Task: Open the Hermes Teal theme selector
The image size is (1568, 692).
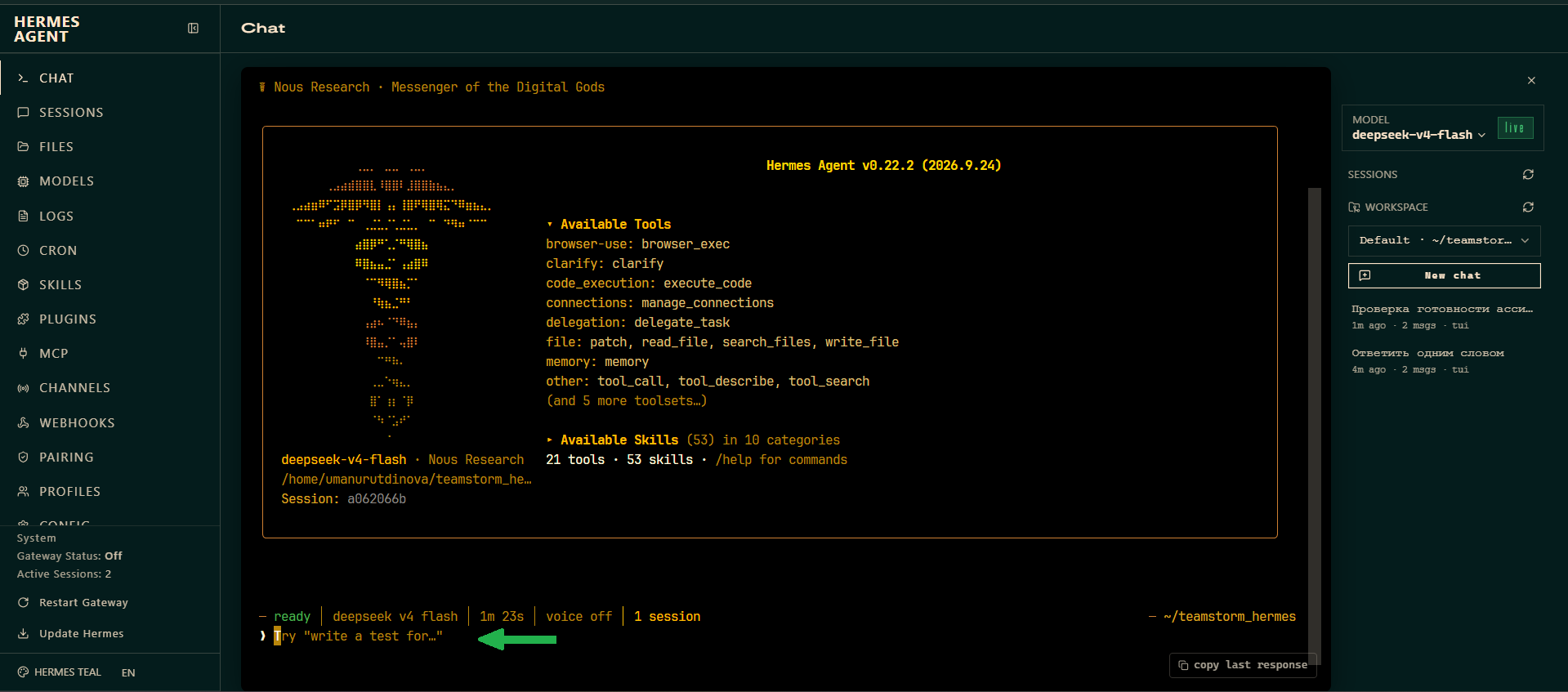Action: click(x=59, y=672)
